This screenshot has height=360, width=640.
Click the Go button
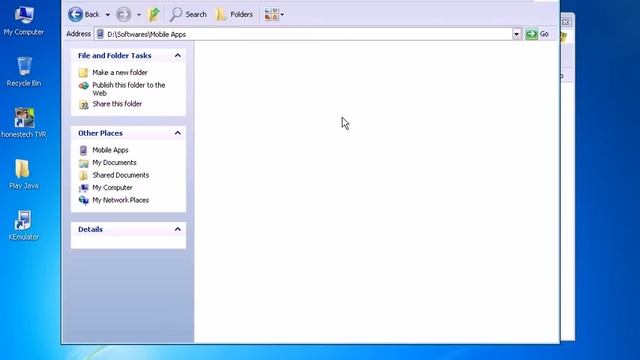pyautogui.click(x=537, y=34)
